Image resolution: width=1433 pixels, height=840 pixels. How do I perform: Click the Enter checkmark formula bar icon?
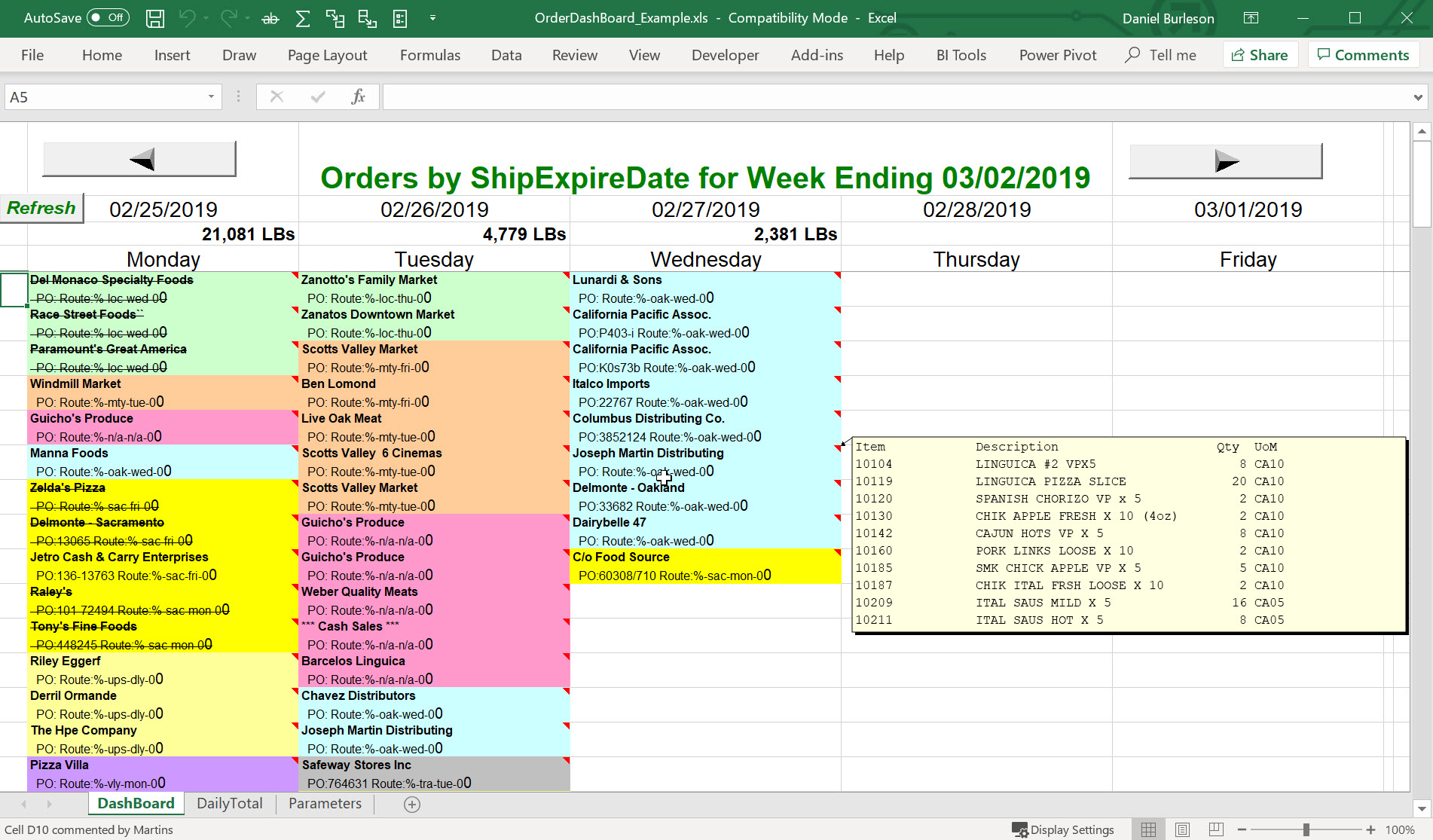tap(318, 96)
